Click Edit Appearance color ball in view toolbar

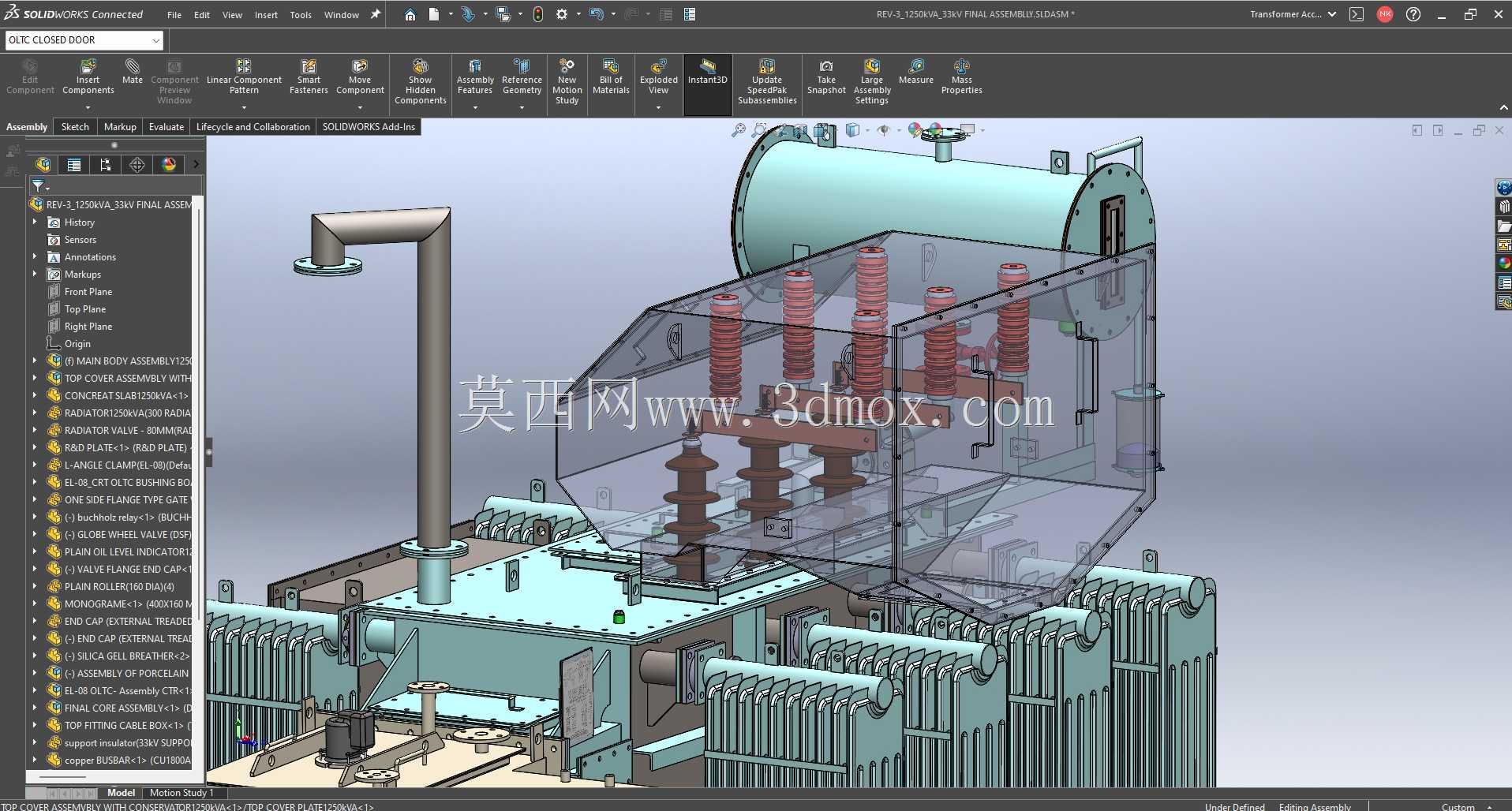point(915,130)
